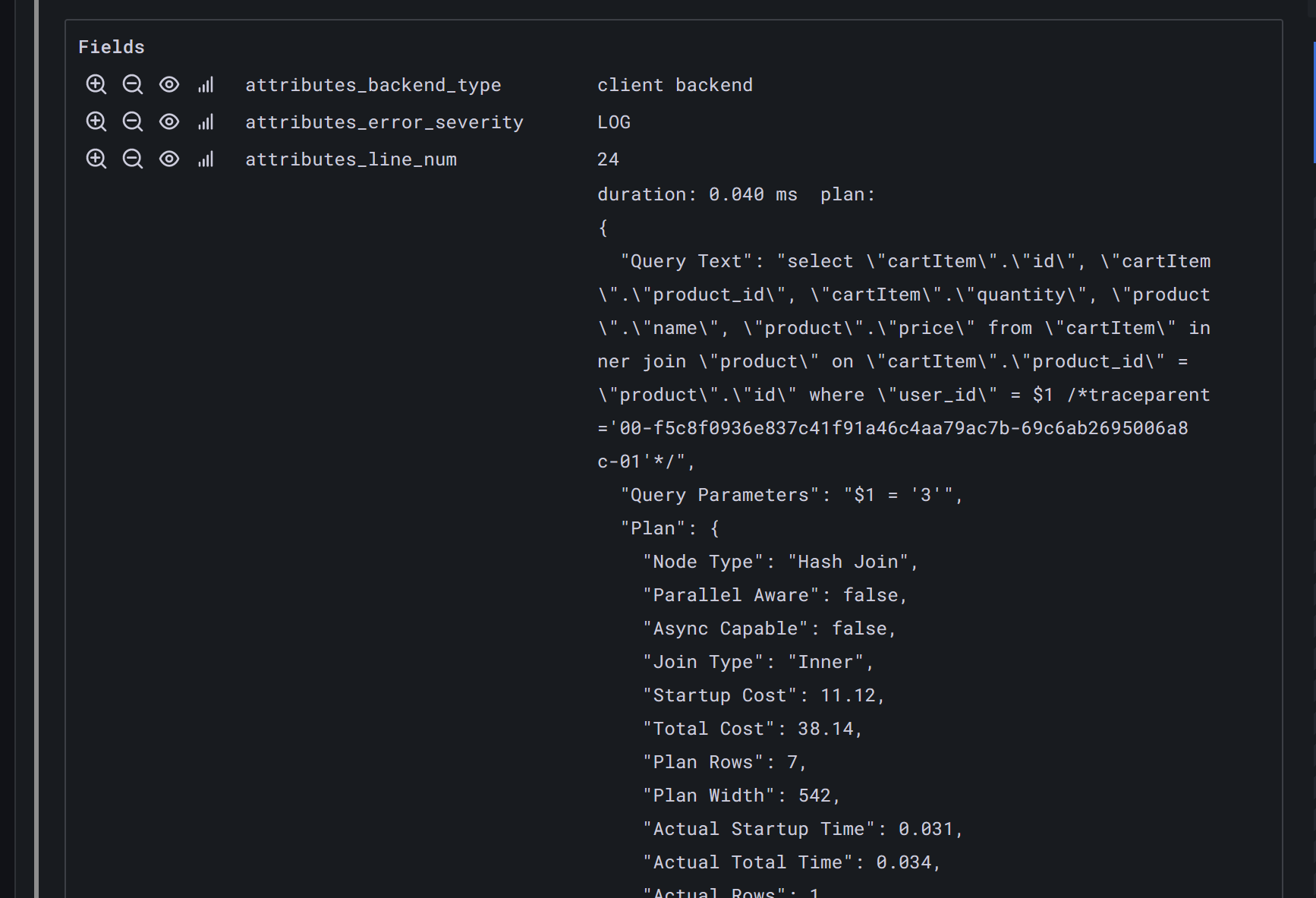Filter out the attributes_backend_type value

click(133, 84)
